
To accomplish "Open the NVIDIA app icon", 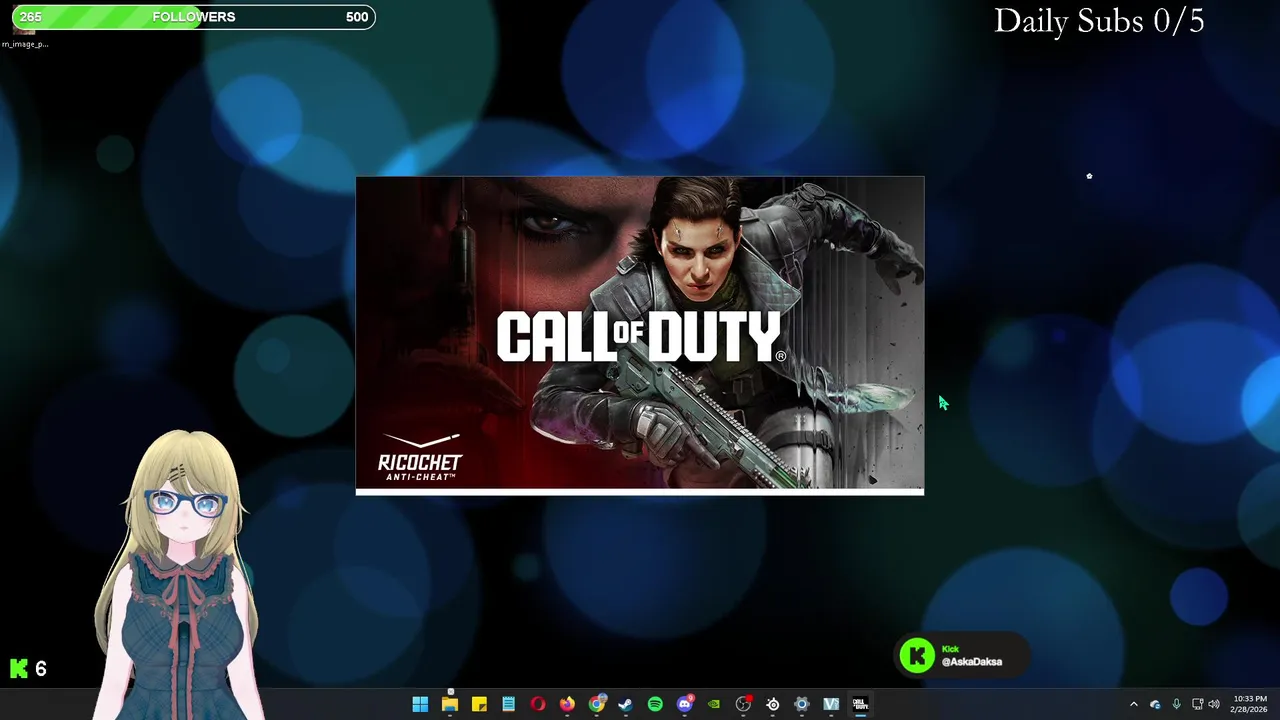I will pyautogui.click(x=714, y=704).
